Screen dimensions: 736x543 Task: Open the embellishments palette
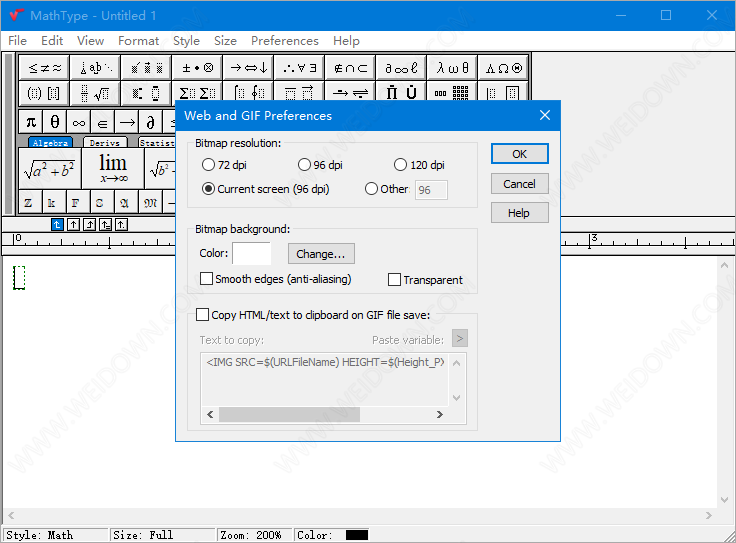click(x=147, y=68)
